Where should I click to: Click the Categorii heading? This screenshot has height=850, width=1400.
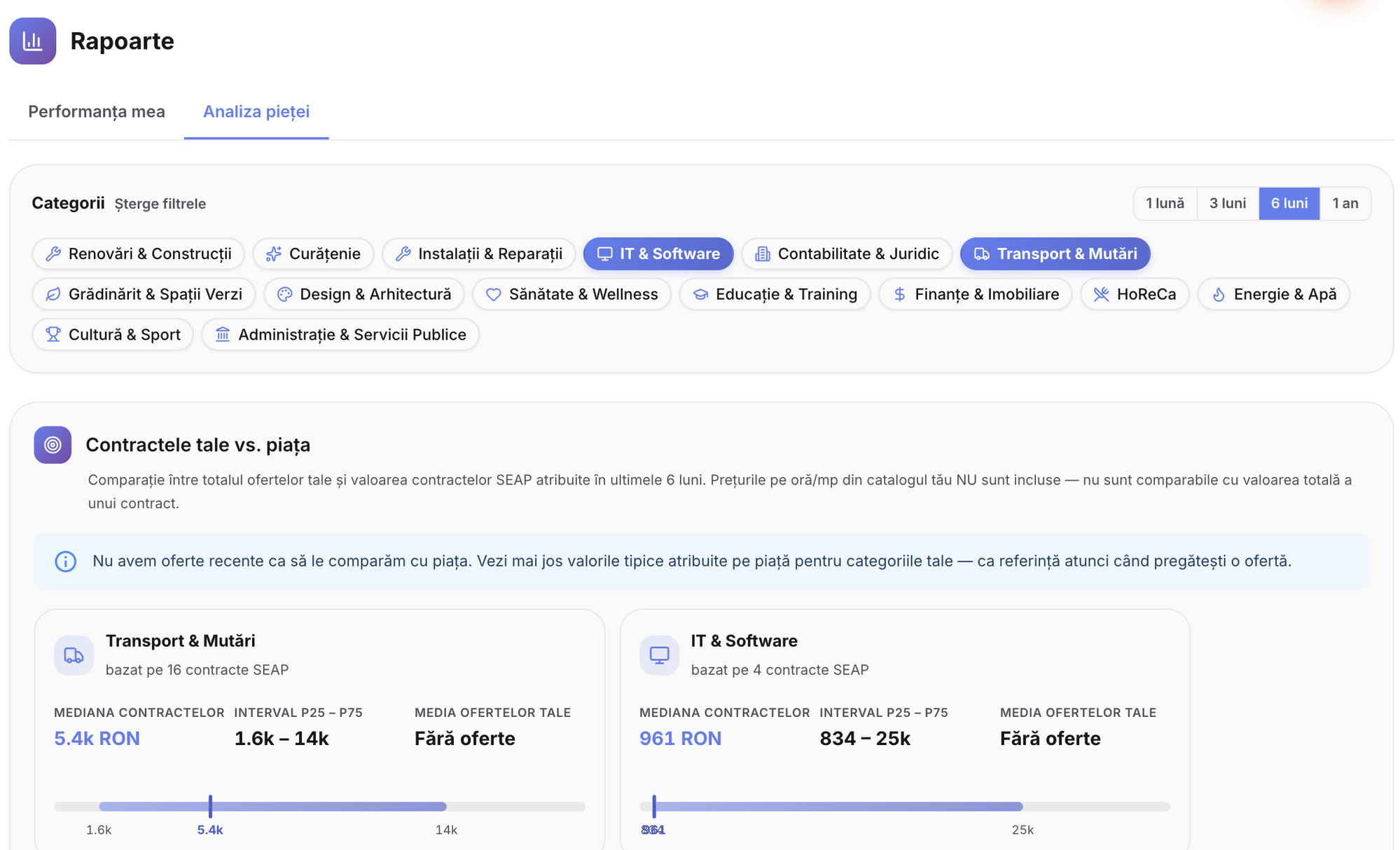68,204
